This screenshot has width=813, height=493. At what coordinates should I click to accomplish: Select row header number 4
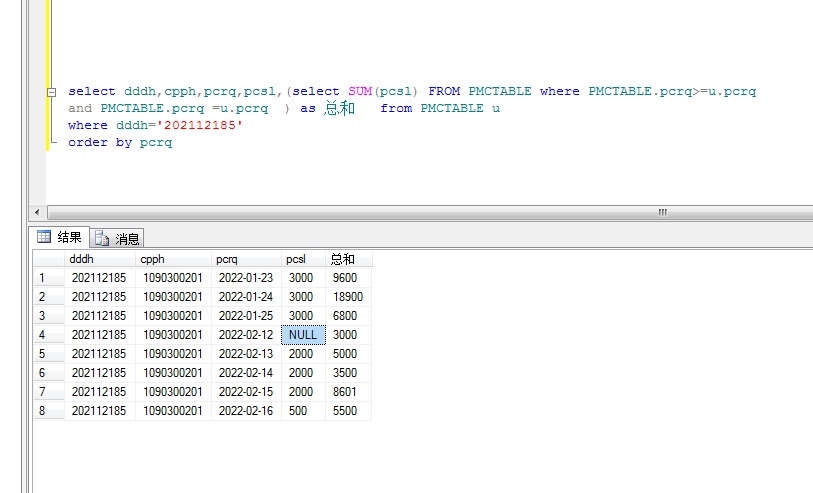[x=49, y=335]
